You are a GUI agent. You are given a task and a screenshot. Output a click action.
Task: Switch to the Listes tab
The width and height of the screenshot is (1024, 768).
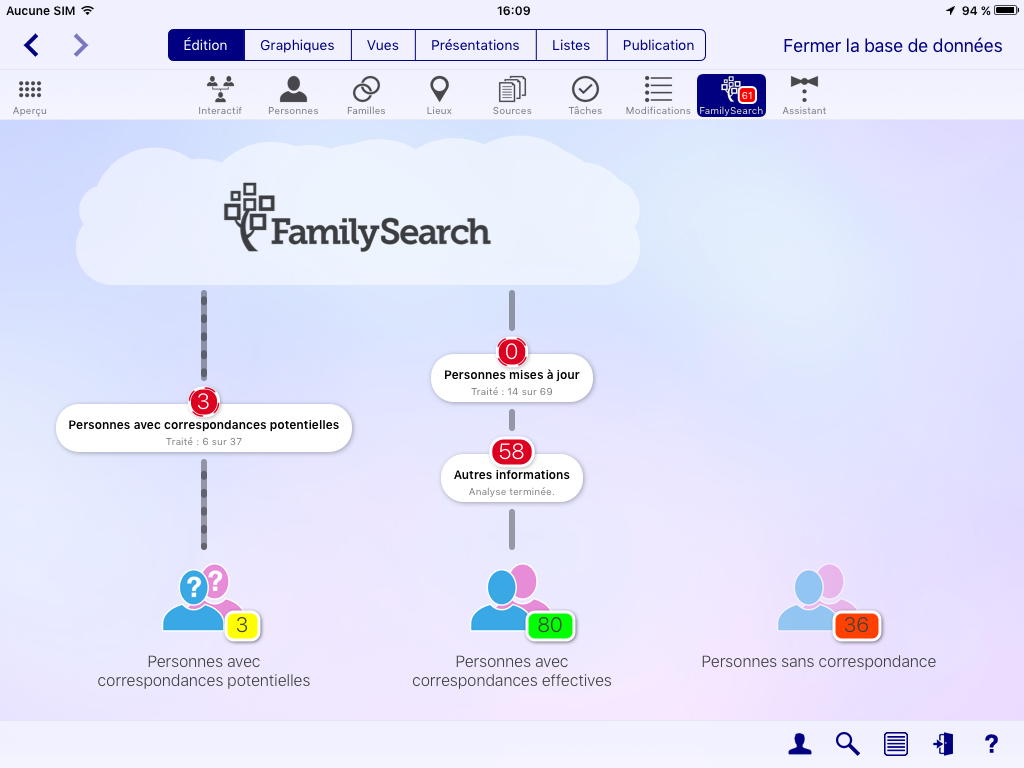tap(571, 45)
